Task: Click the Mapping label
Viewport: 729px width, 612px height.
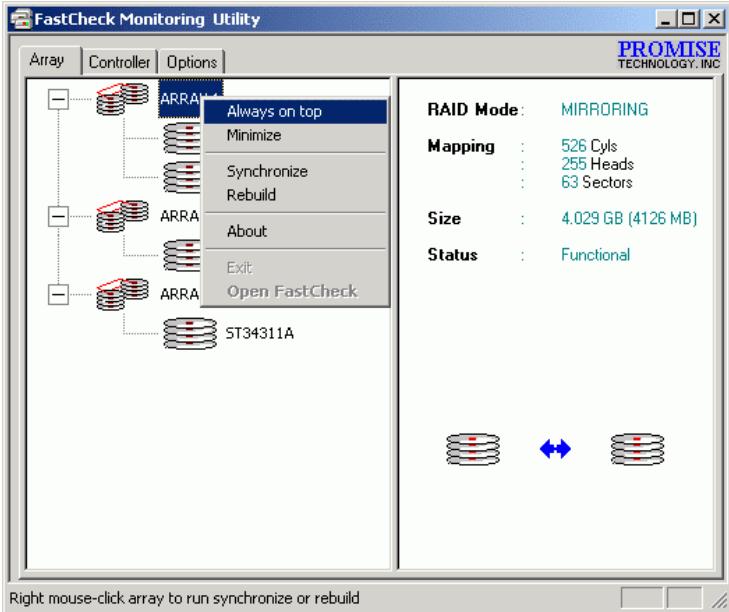Action: point(461,146)
